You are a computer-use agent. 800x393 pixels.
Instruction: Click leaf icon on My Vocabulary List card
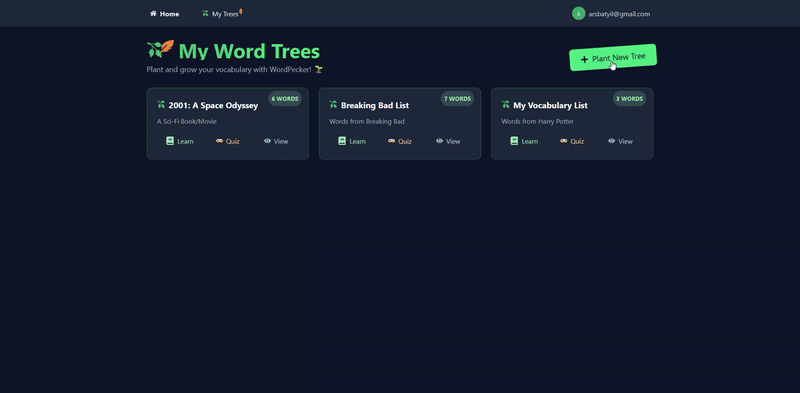click(x=506, y=105)
